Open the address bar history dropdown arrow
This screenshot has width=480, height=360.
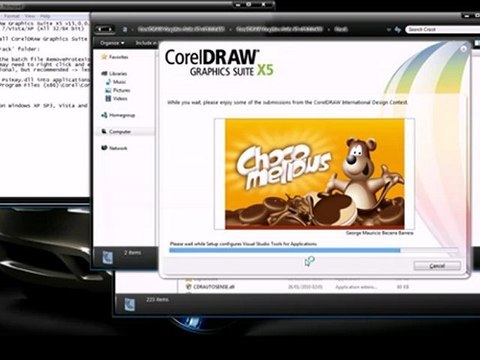[389, 30]
